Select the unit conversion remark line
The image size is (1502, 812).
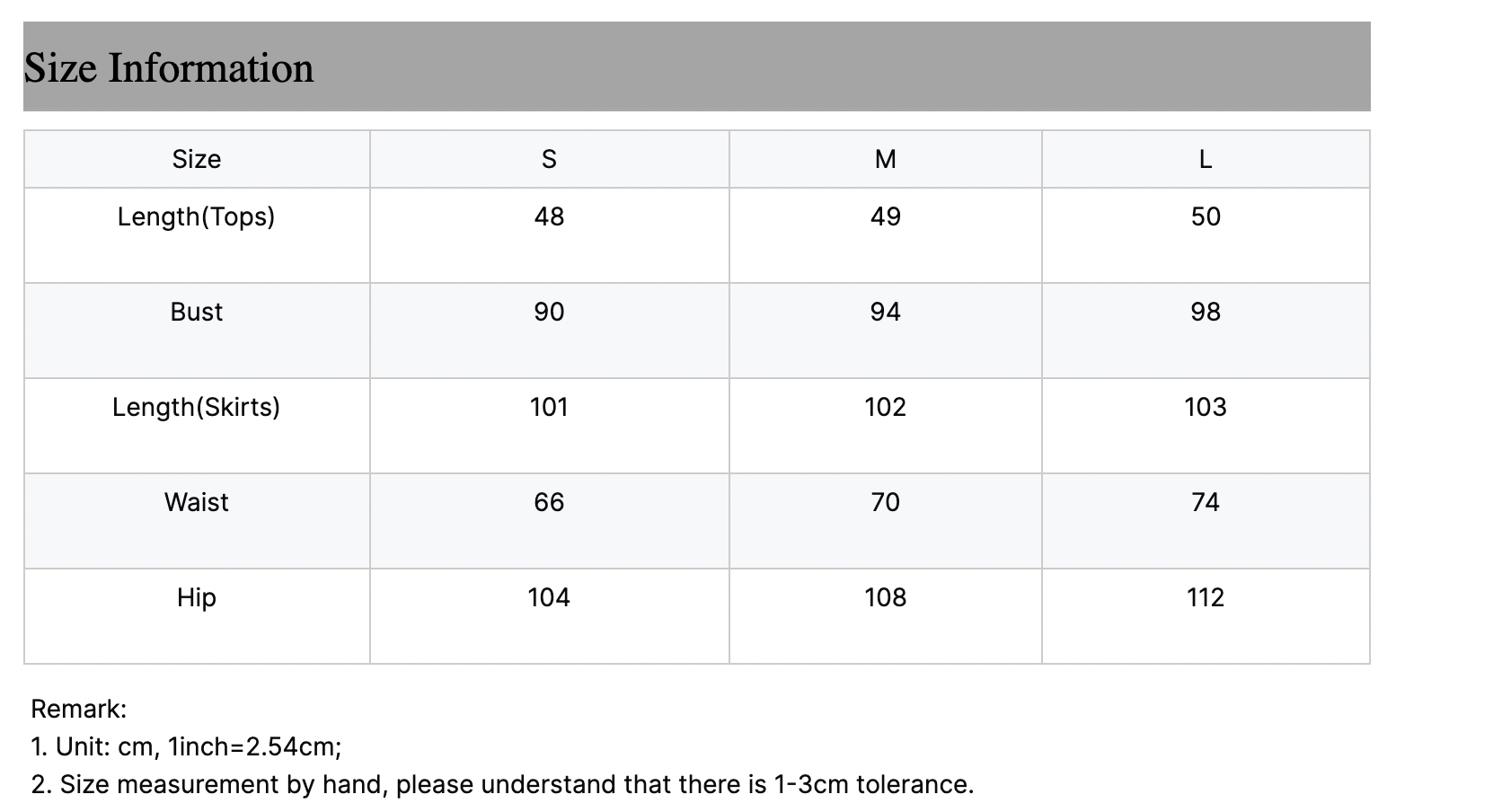coord(186,746)
